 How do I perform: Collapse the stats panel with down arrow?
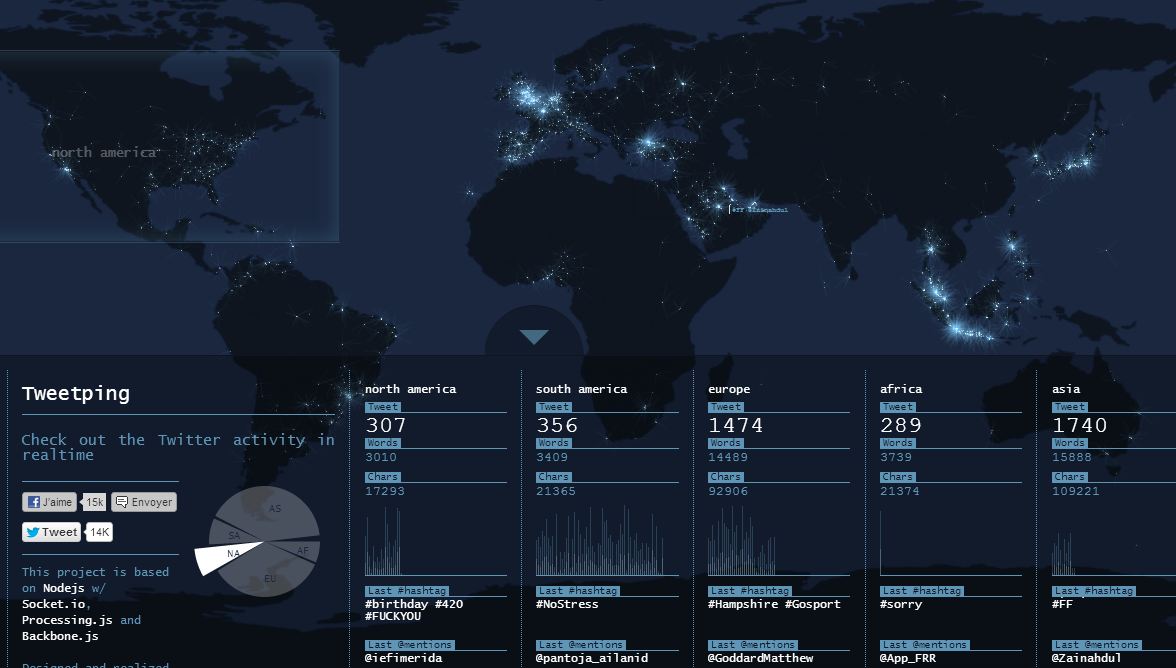(534, 337)
